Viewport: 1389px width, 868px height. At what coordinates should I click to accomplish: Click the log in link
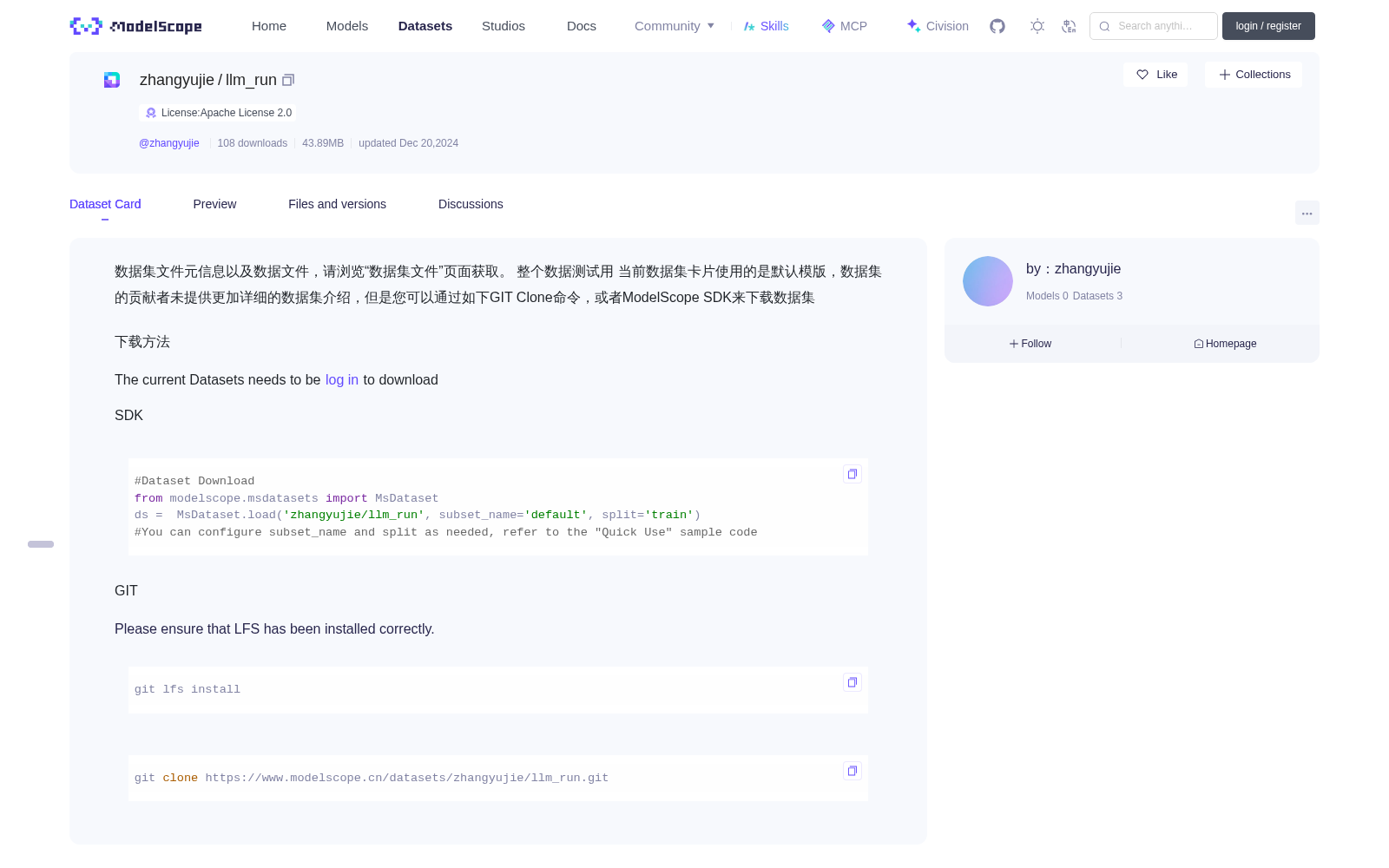pyautogui.click(x=342, y=380)
